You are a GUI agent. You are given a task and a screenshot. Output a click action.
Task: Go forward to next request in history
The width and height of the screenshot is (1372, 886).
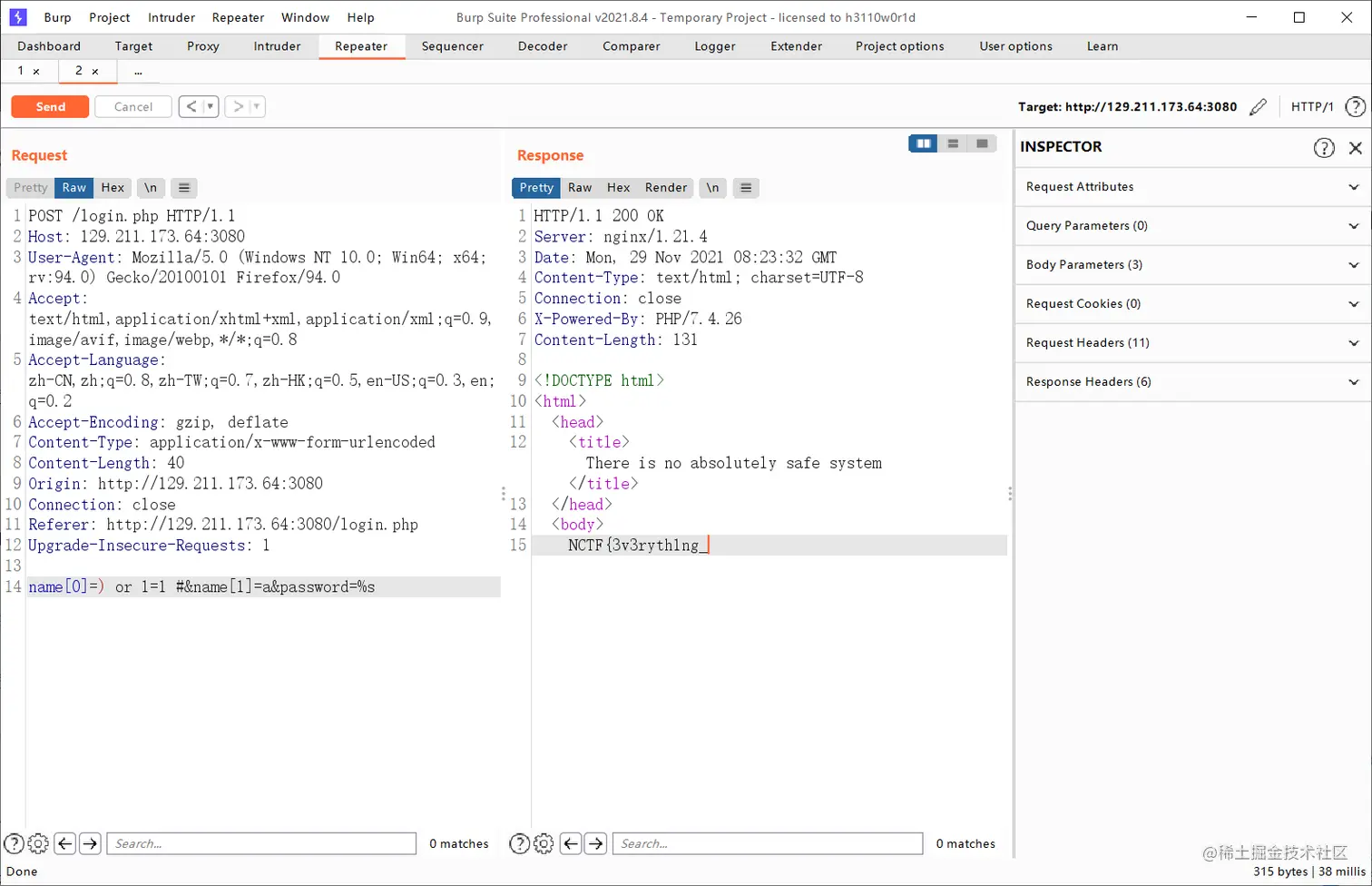pyautogui.click(x=238, y=107)
